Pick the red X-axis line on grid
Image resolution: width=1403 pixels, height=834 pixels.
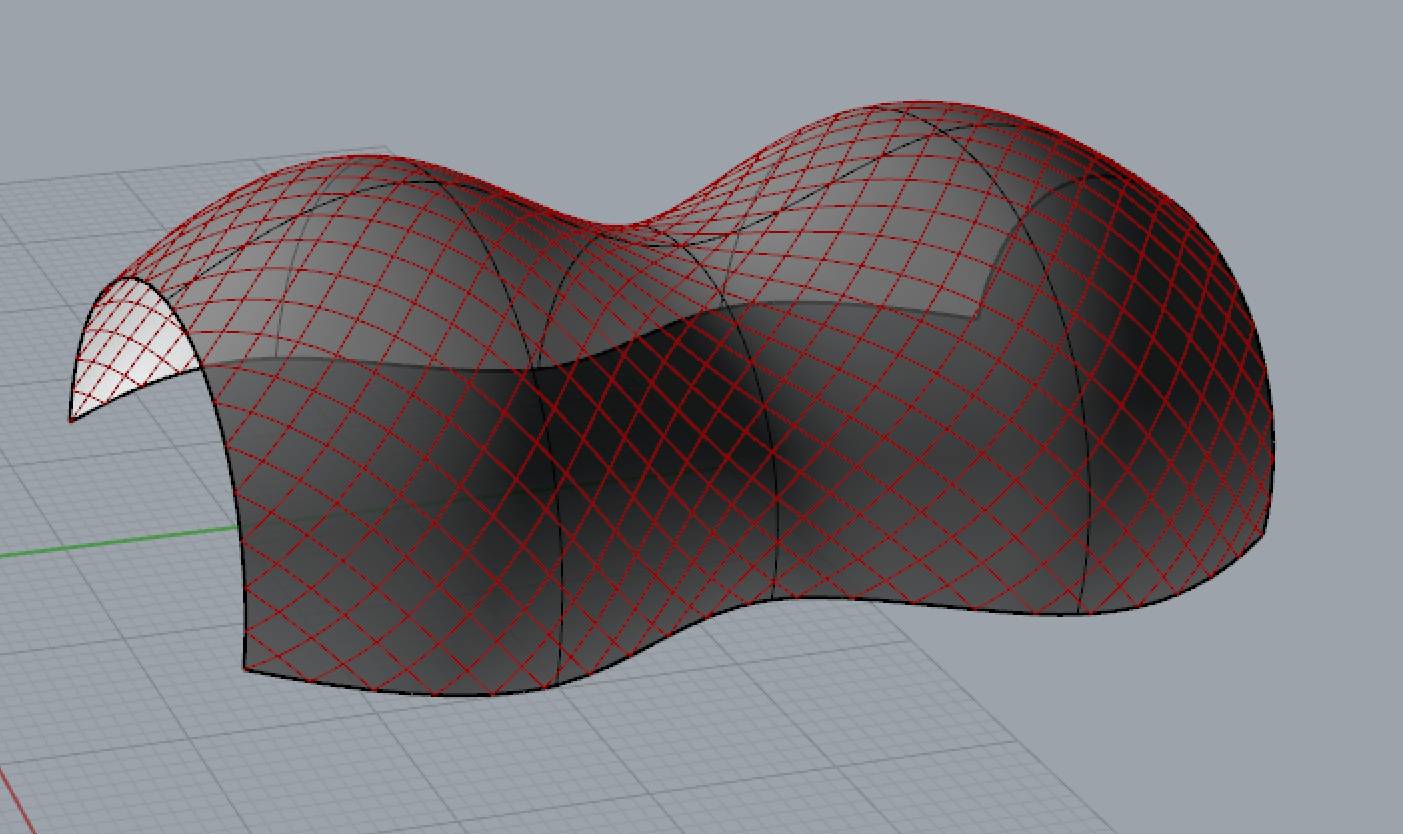click(17, 800)
